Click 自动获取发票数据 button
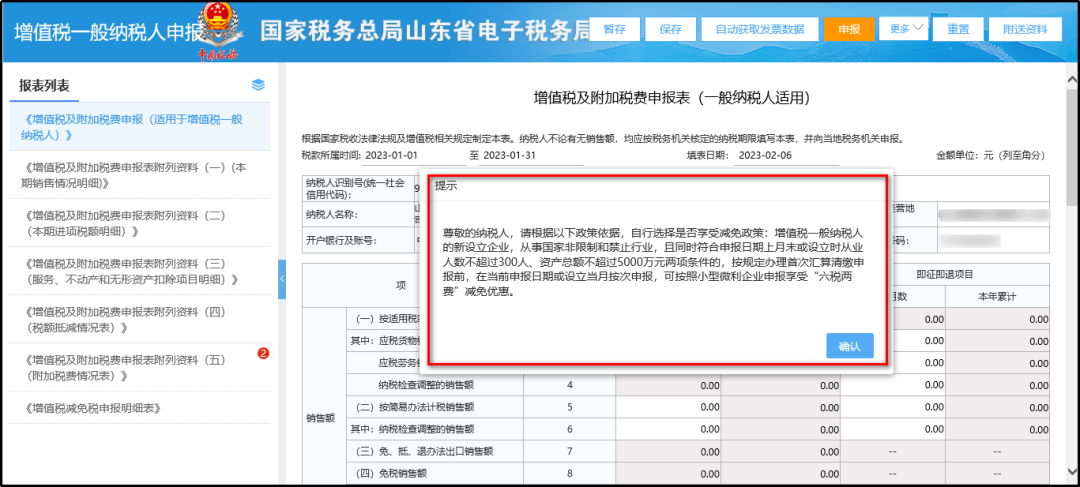1080x487 pixels. 760,29
